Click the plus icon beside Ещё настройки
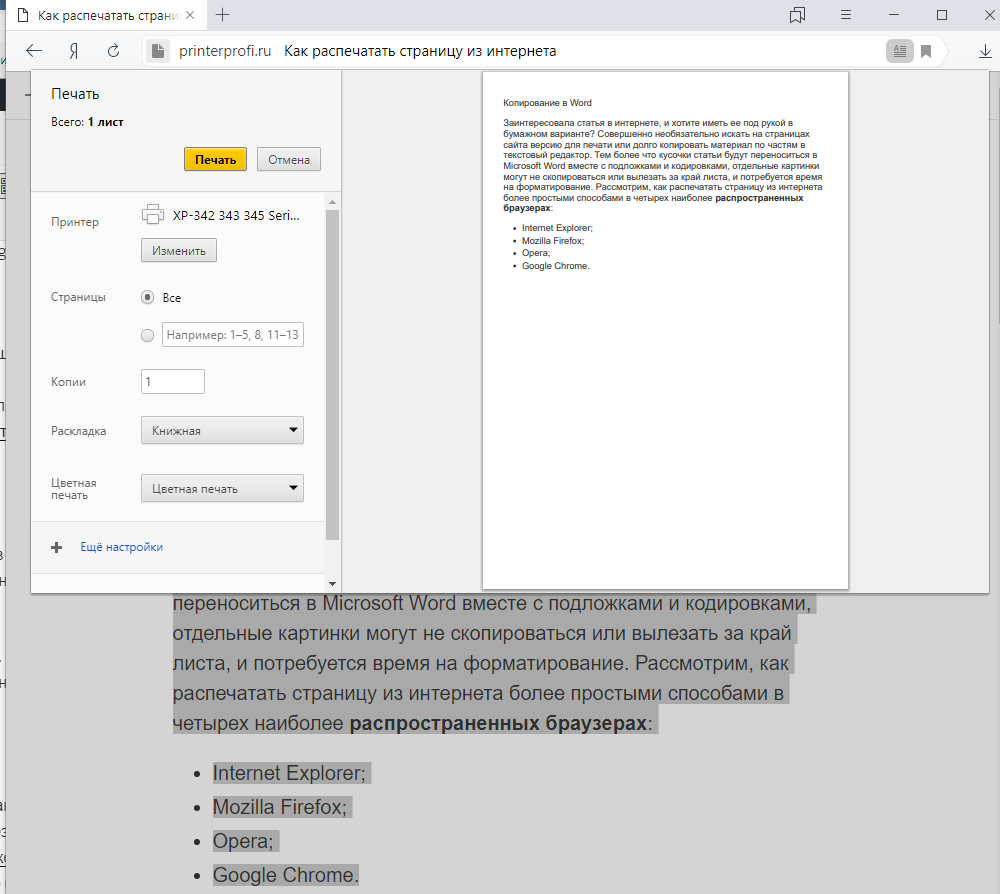Viewport: 1000px width, 894px height. [57, 547]
